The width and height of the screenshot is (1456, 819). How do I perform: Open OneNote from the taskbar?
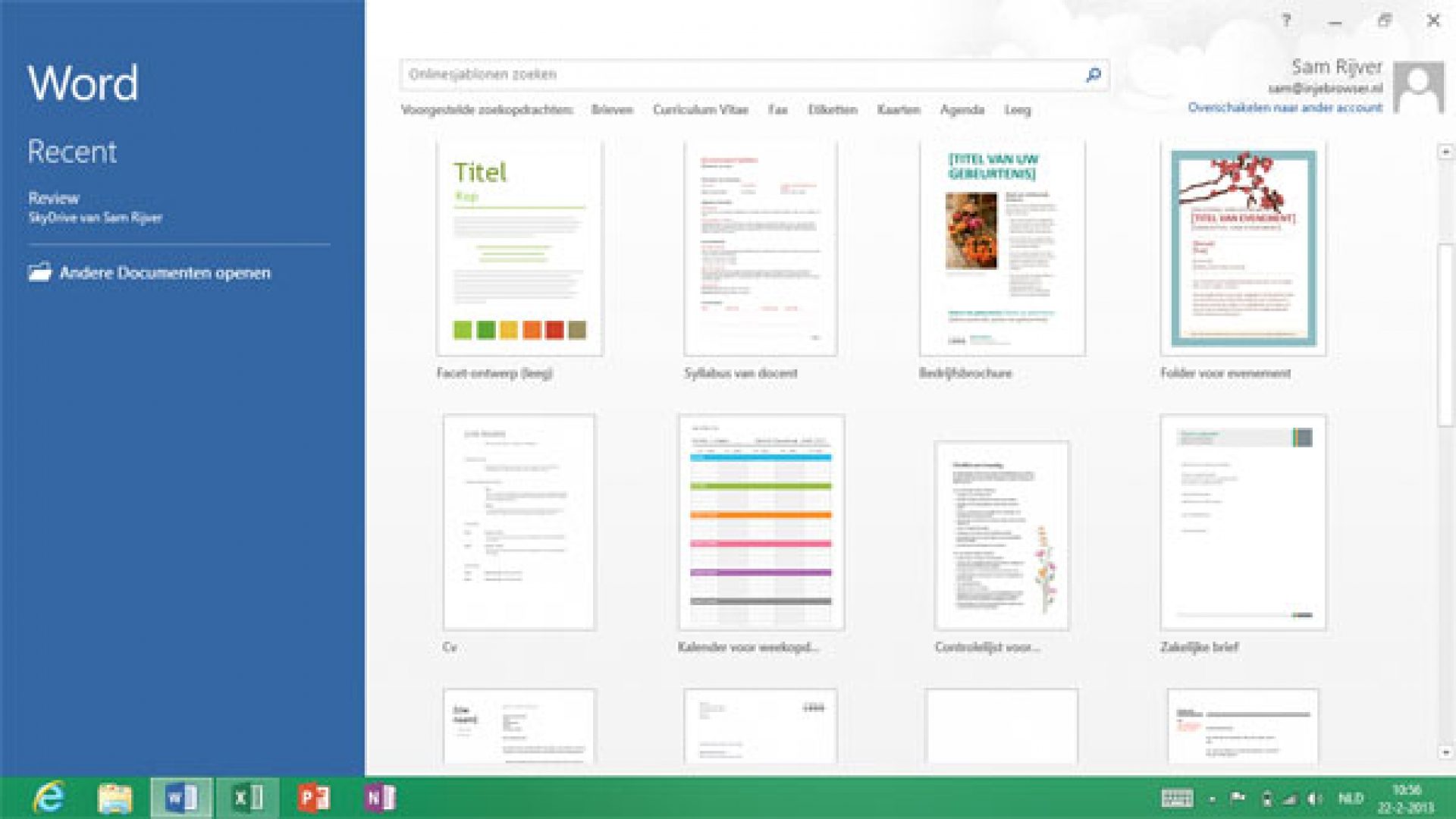point(383,799)
